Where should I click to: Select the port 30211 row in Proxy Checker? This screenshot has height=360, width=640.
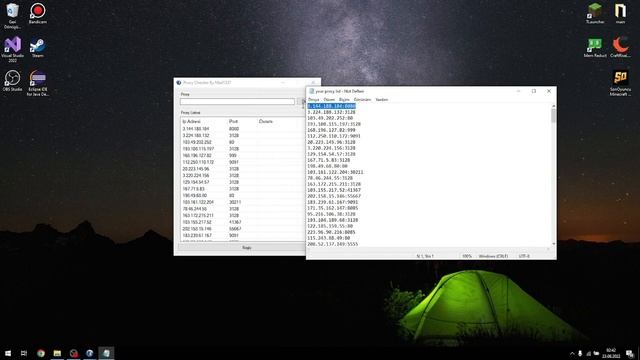point(243,202)
